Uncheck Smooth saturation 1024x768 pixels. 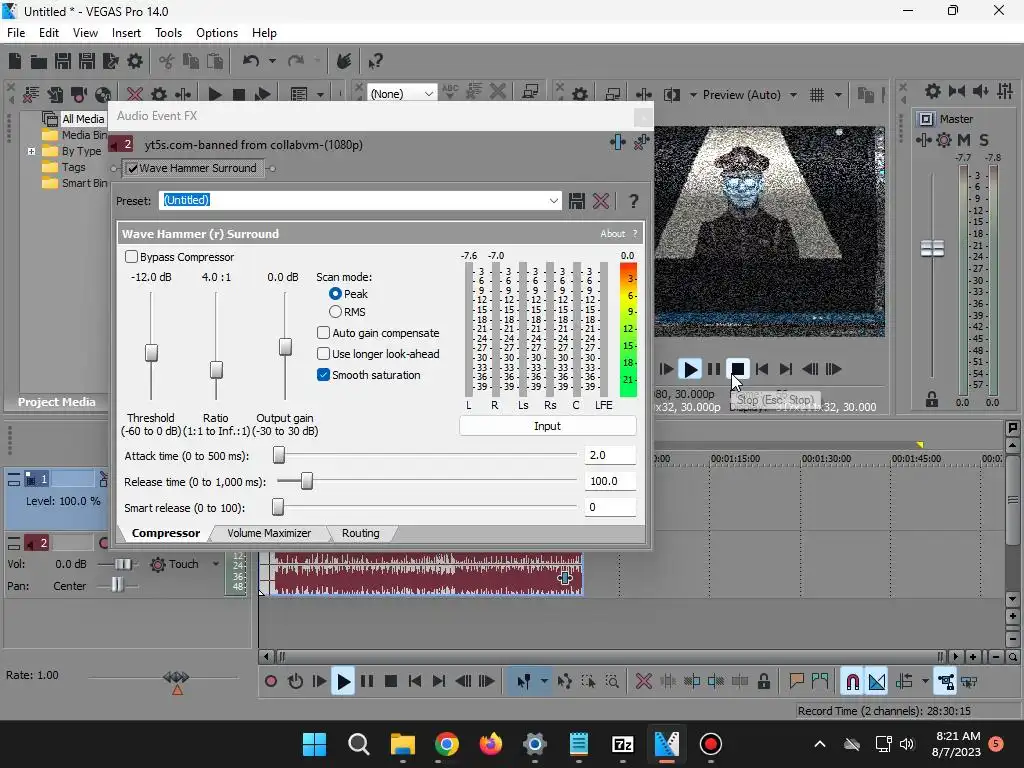[x=323, y=375]
